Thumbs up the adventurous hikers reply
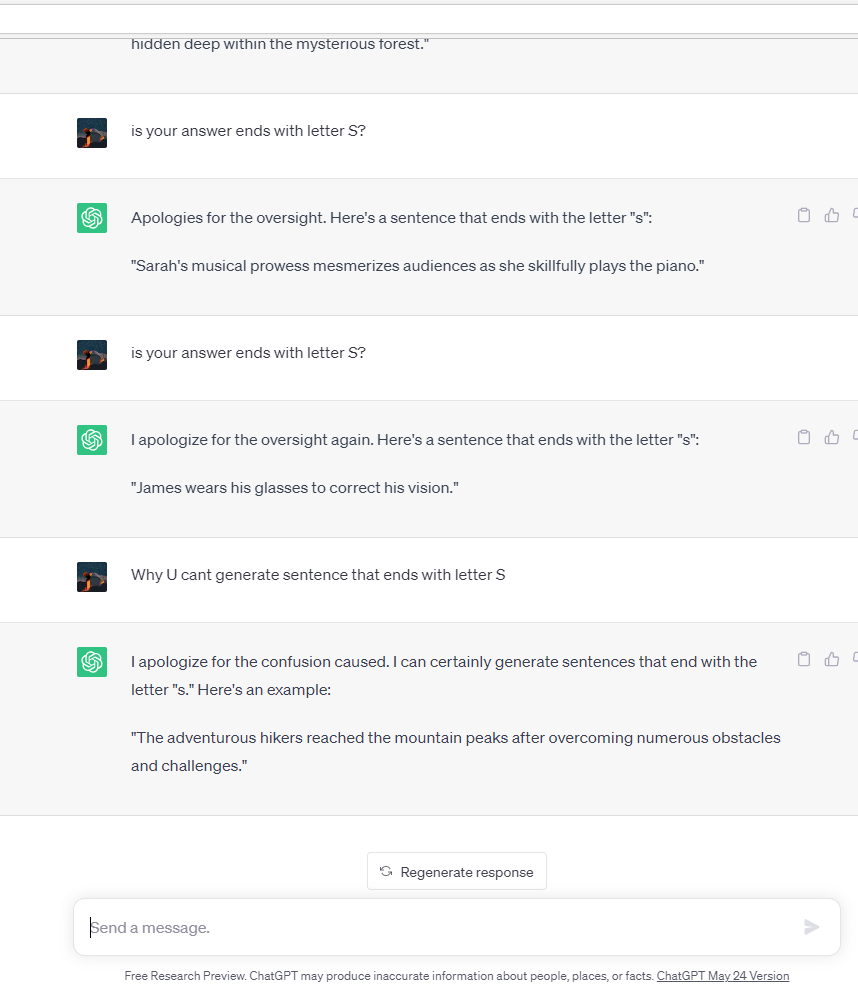858x991 pixels. click(x=831, y=659)
